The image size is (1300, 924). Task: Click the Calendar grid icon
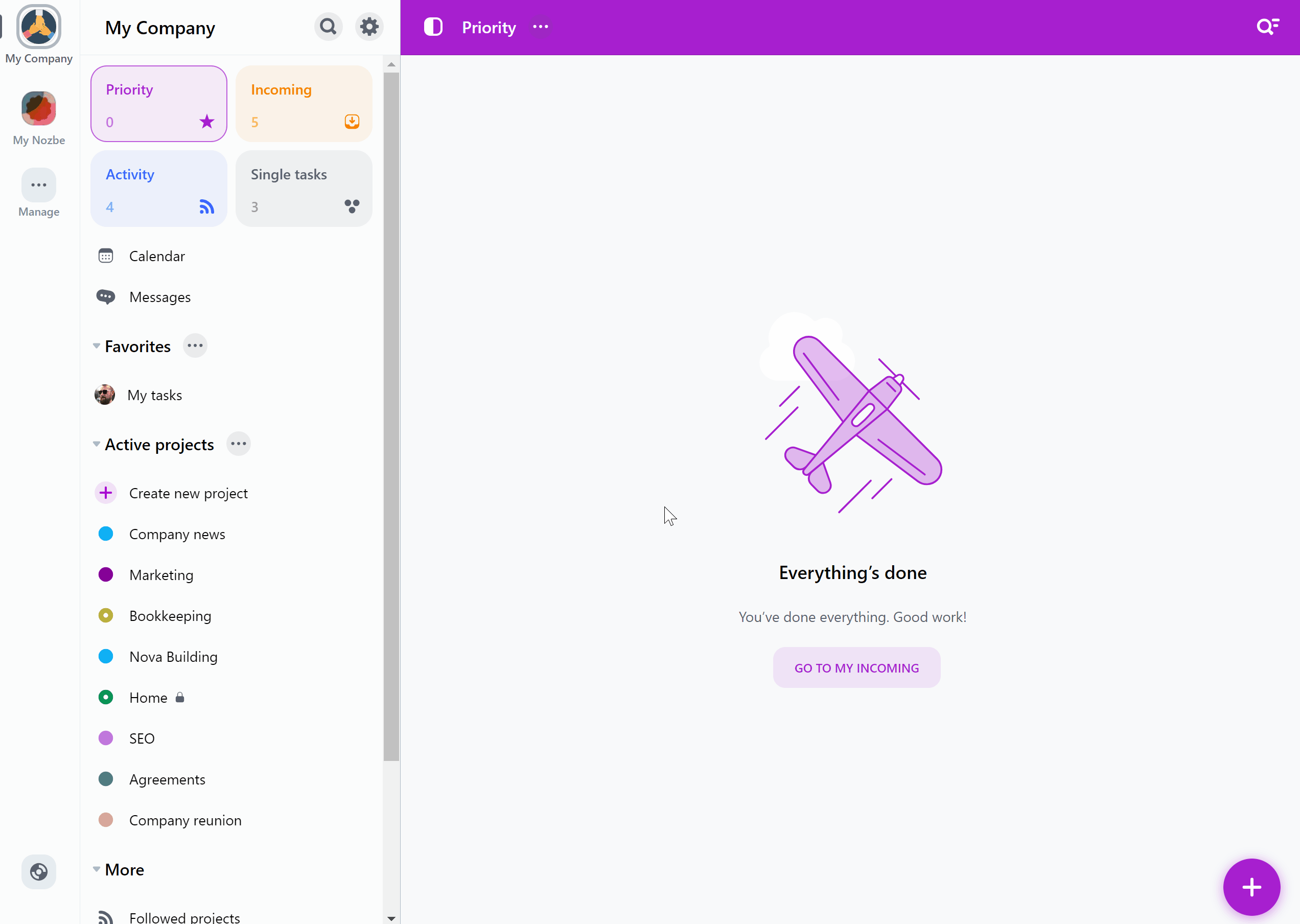(x=106, y=256)
